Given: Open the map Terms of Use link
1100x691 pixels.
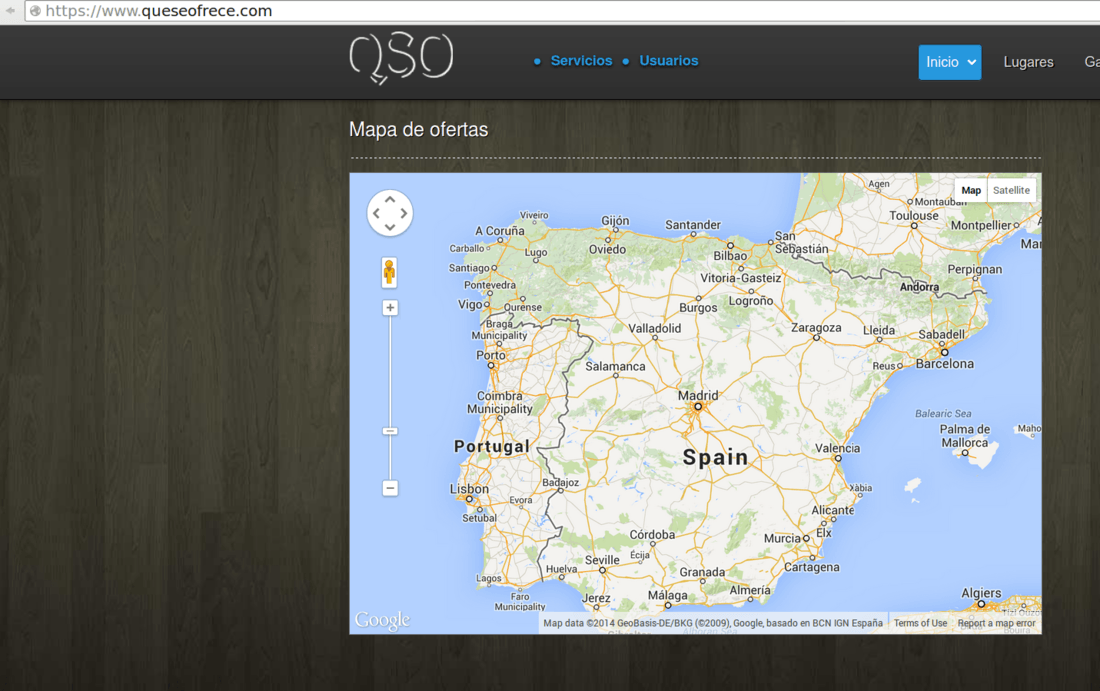Looking at the screenshot, I should pos(920,623).
